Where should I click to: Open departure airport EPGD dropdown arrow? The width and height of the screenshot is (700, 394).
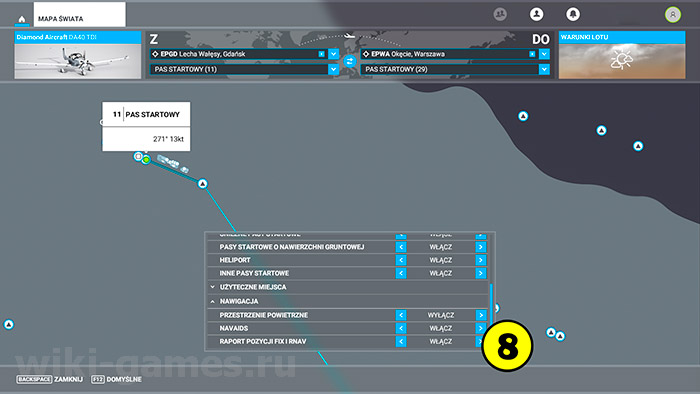tap(333, 54)
